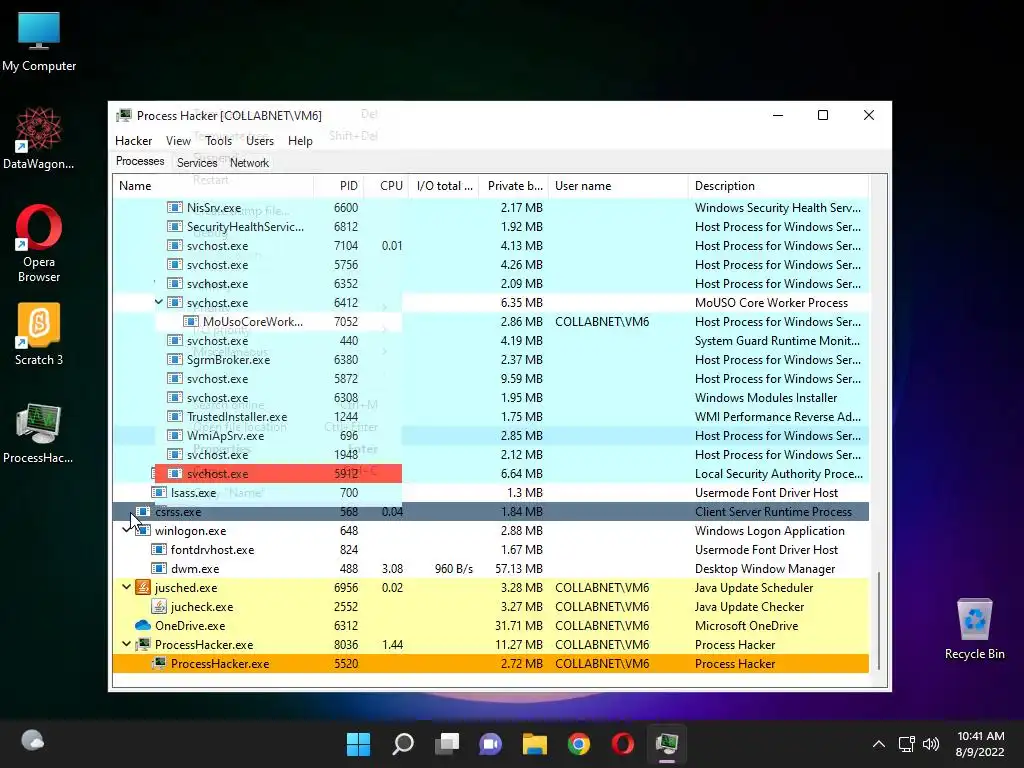This screenshot has width=1024, height=768.
Task: Switch to Services tab
Action: click(x=197, y=163)
